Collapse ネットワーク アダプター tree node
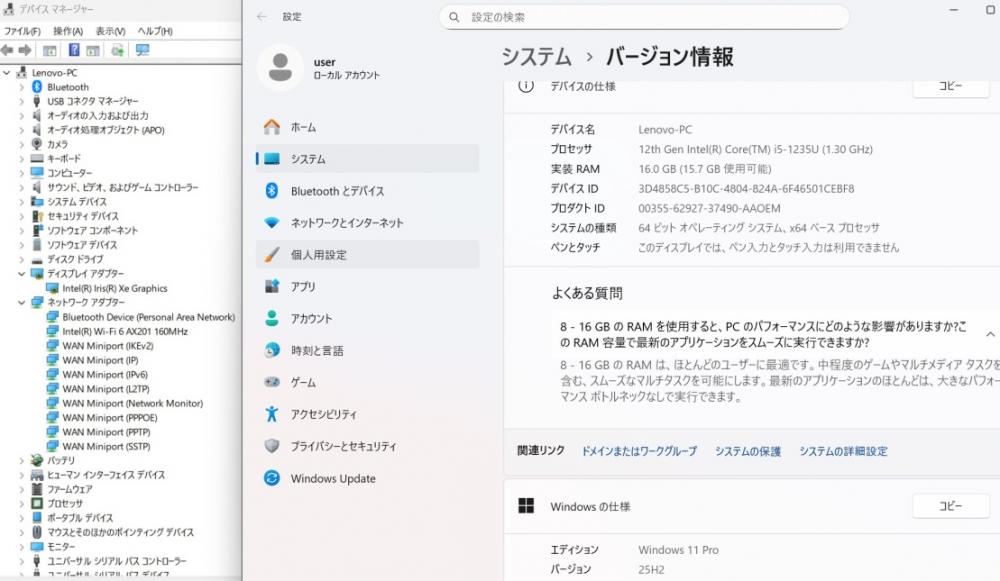 pyautogui.click(x=22, y=302)
